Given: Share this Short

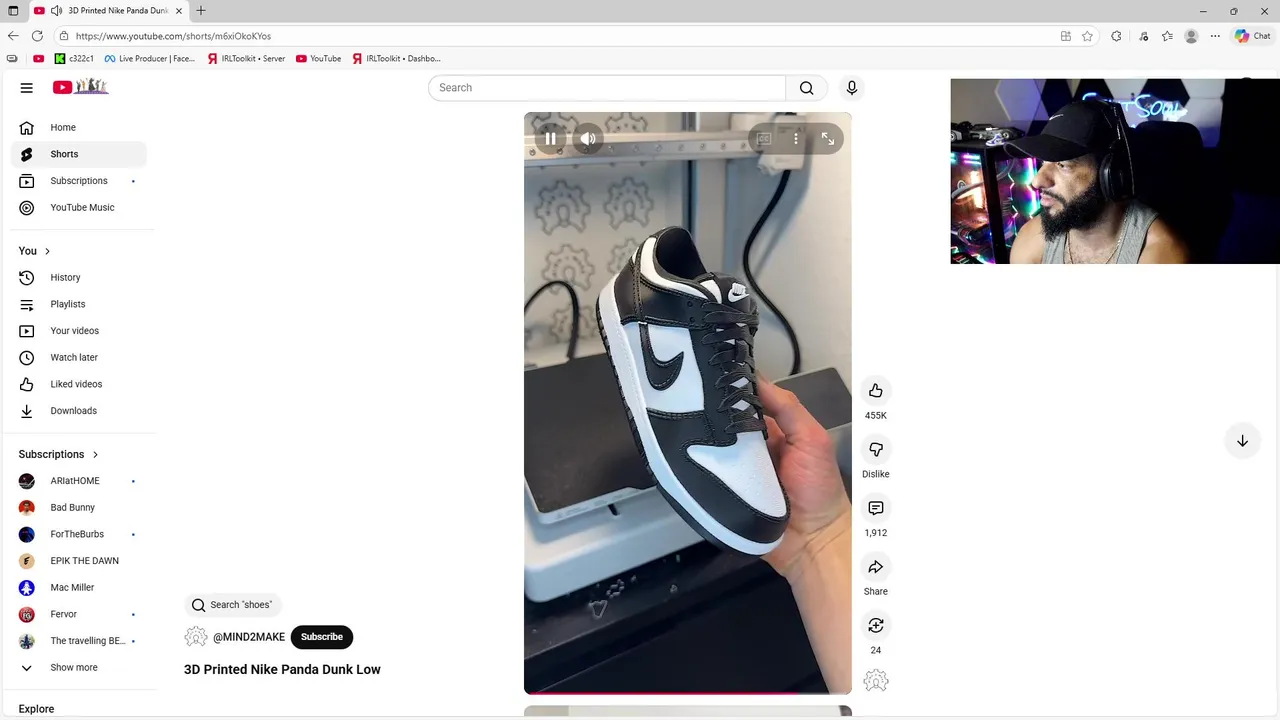Looking at the screenshot, I should point(876,567).
